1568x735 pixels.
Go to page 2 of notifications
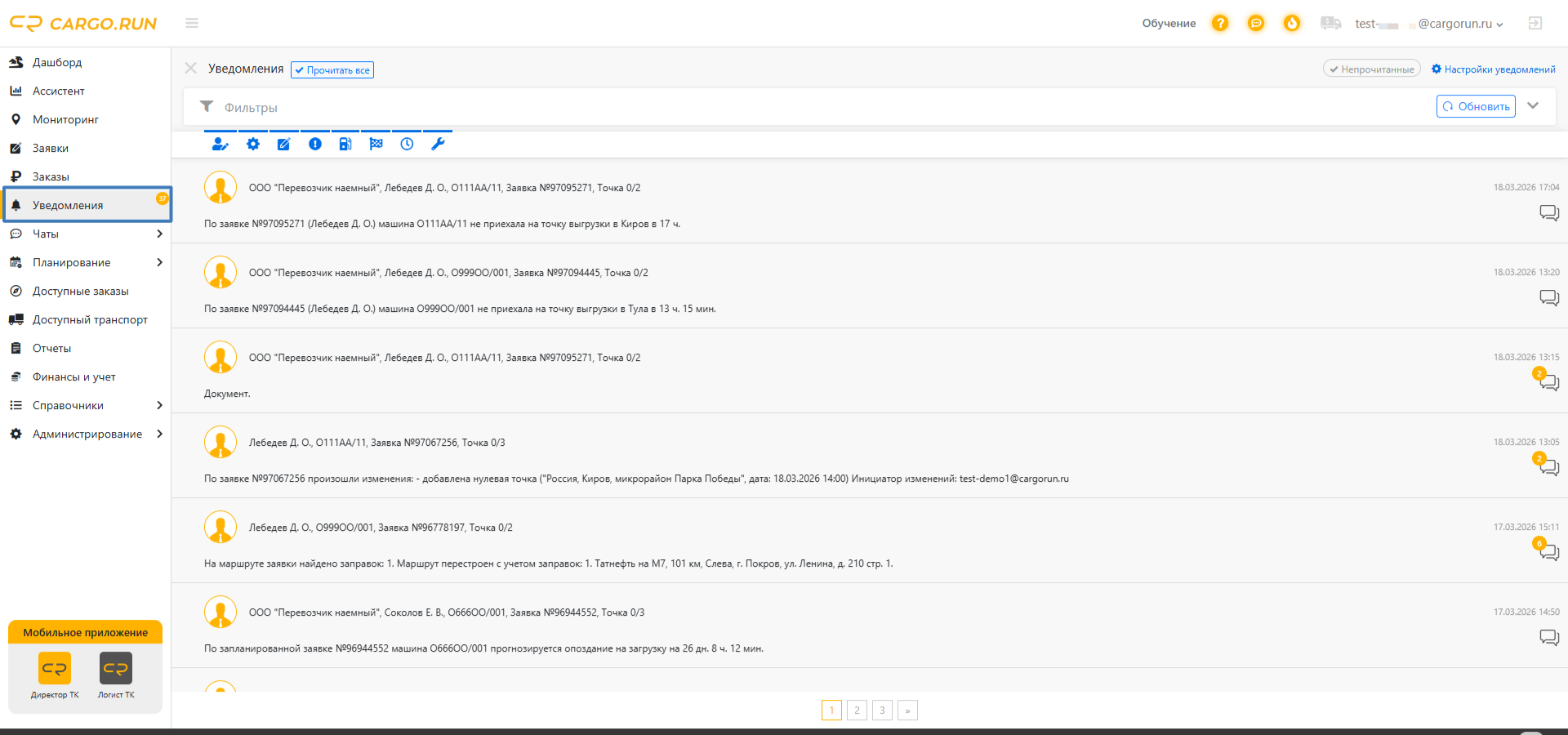(x=857, y=710)
